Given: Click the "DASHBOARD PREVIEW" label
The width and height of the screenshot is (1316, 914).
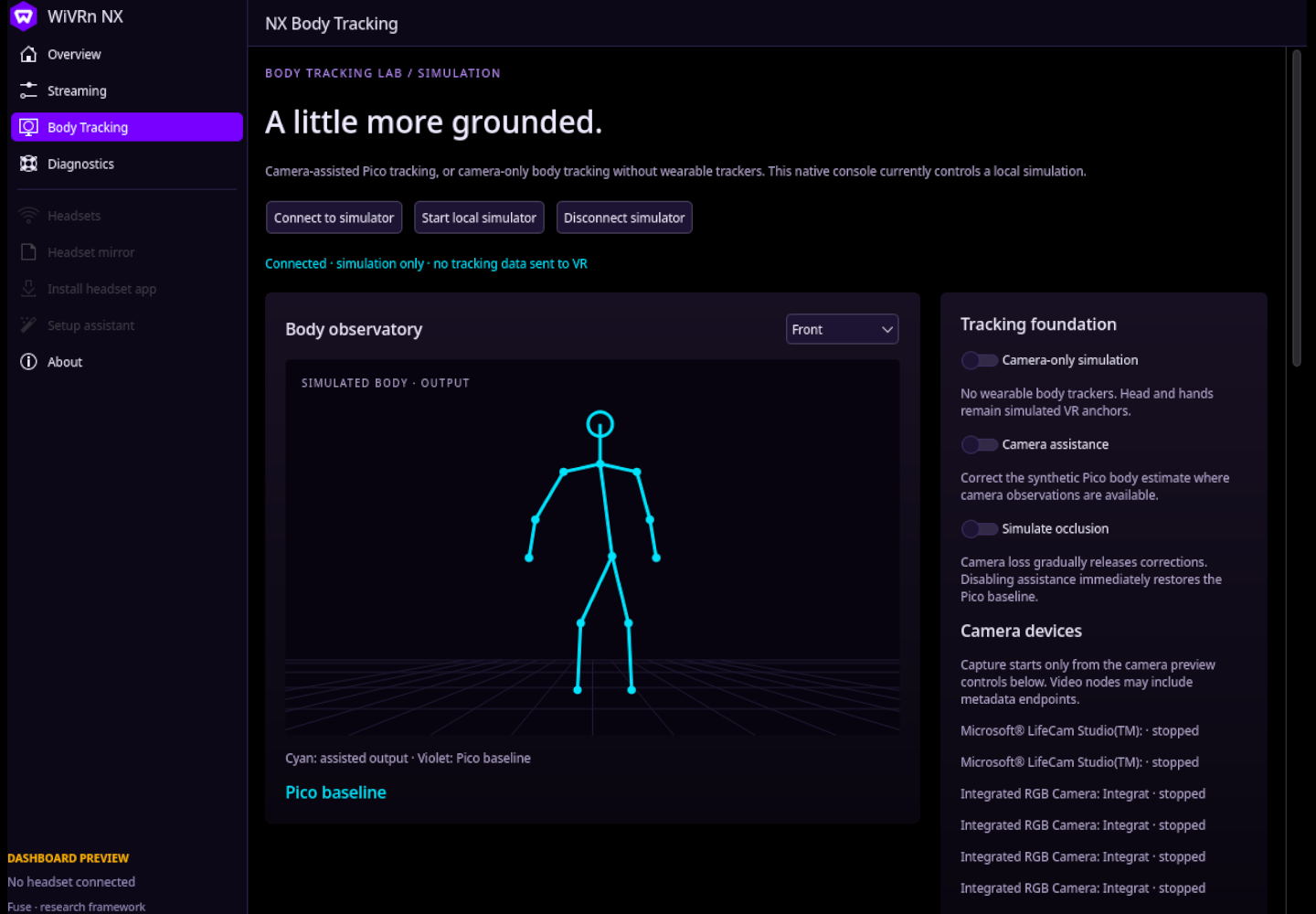Looking at the screenshot, I should point(69,858).
